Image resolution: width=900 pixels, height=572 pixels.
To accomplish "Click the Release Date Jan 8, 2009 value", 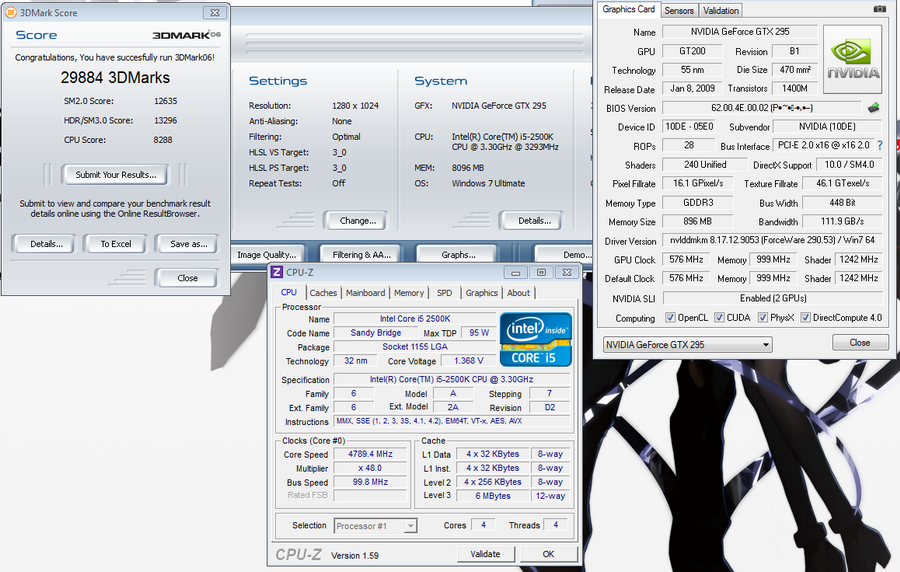I will [692, 88].
